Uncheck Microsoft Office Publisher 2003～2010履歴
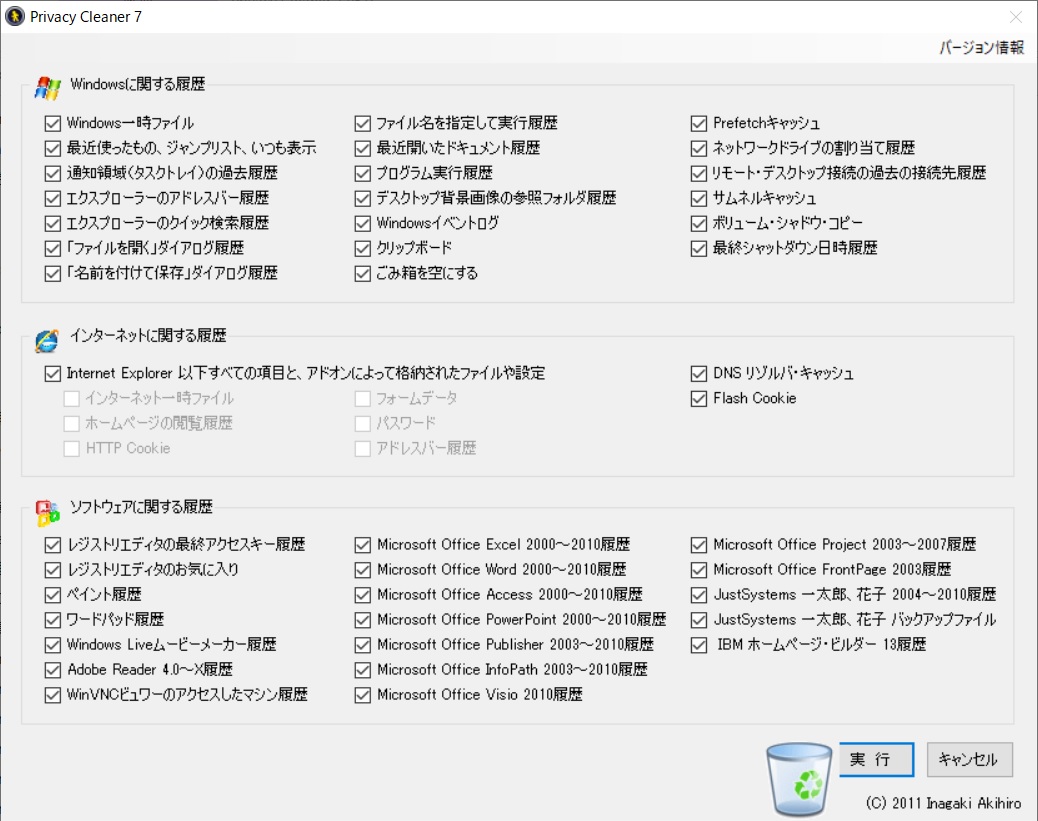1038x821 pixels. pos(362,645)
